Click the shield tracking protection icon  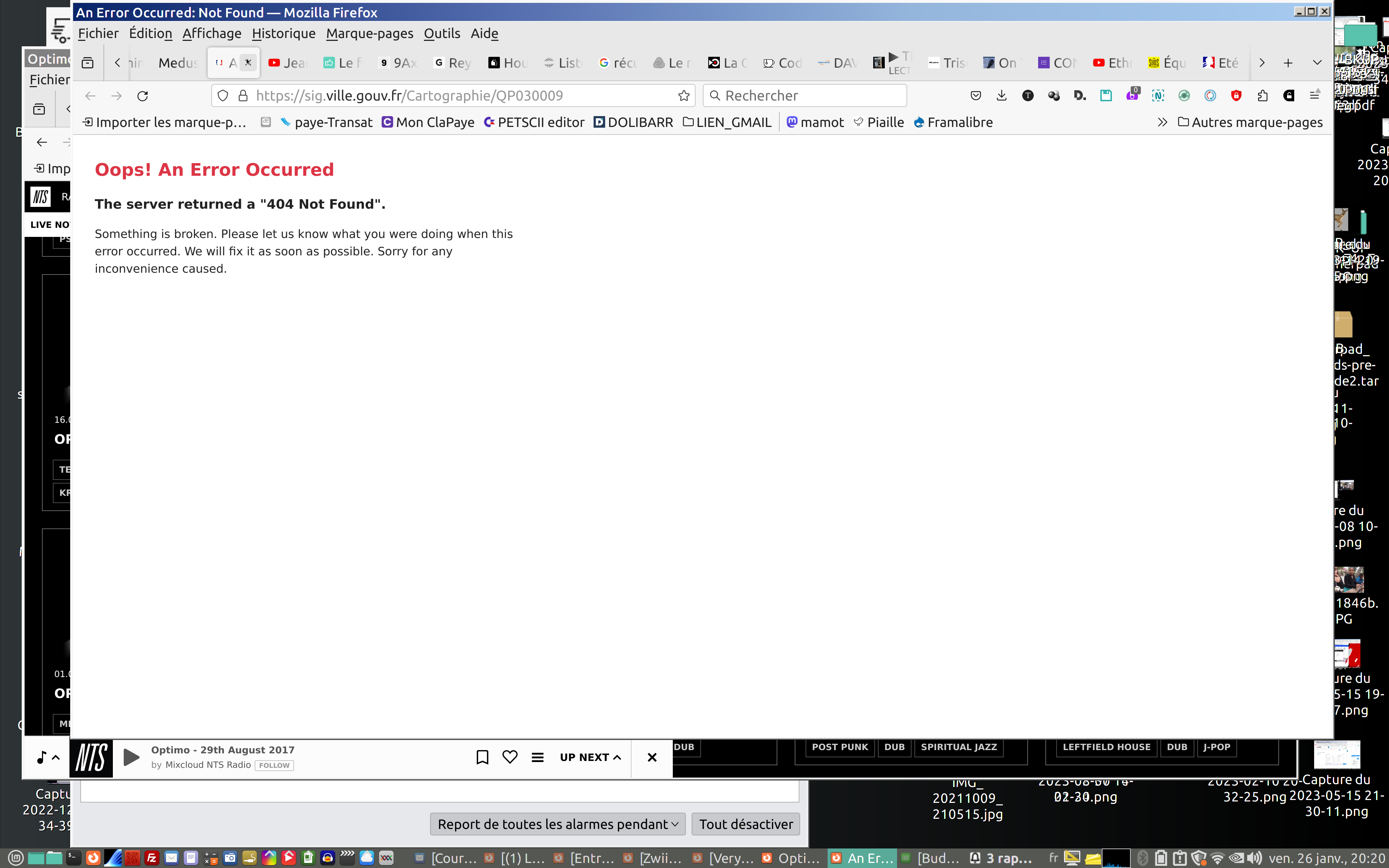click(x=223, y=96)
